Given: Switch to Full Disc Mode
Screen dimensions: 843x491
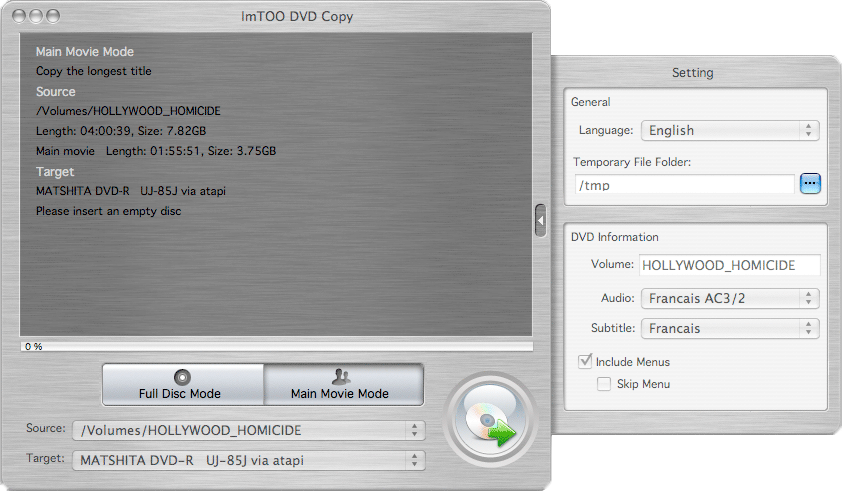Looking at the screenshot, I should [183, 385].
